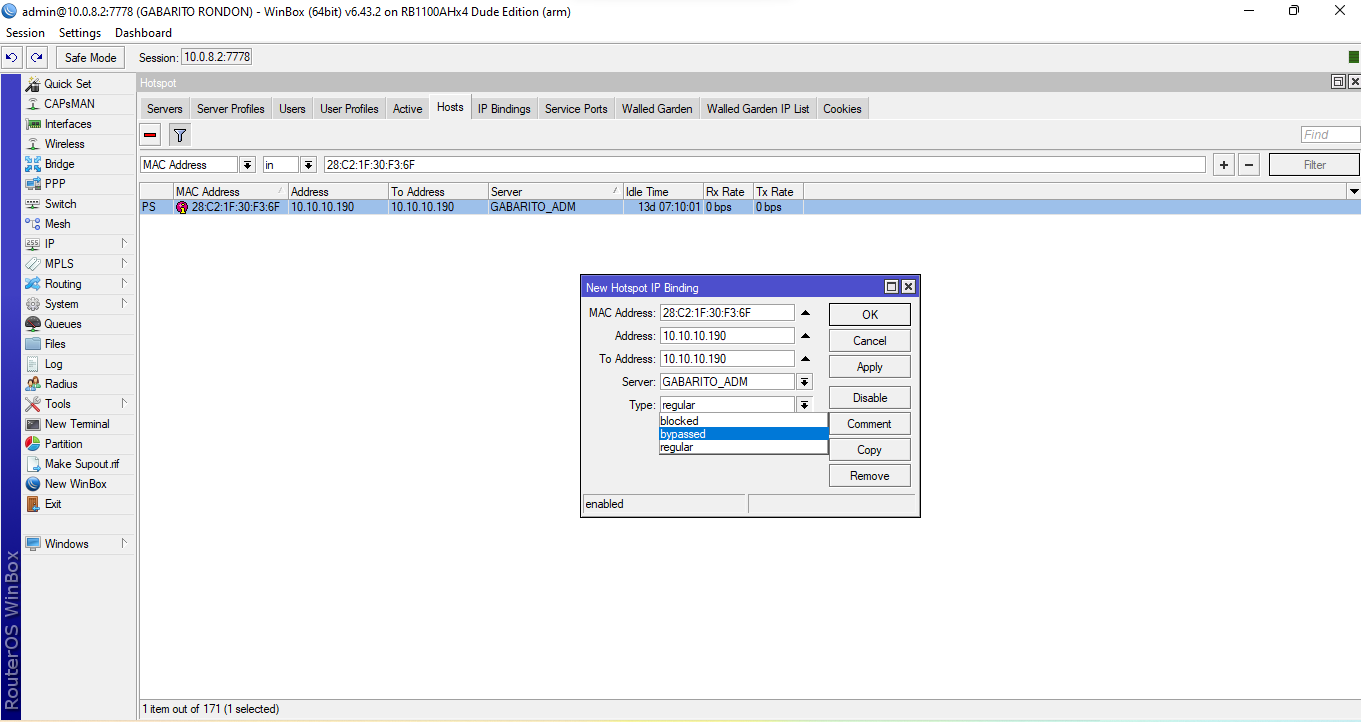Switch to the IP Bindings tab
1361x722 pixels.
[x=504, y=109]
